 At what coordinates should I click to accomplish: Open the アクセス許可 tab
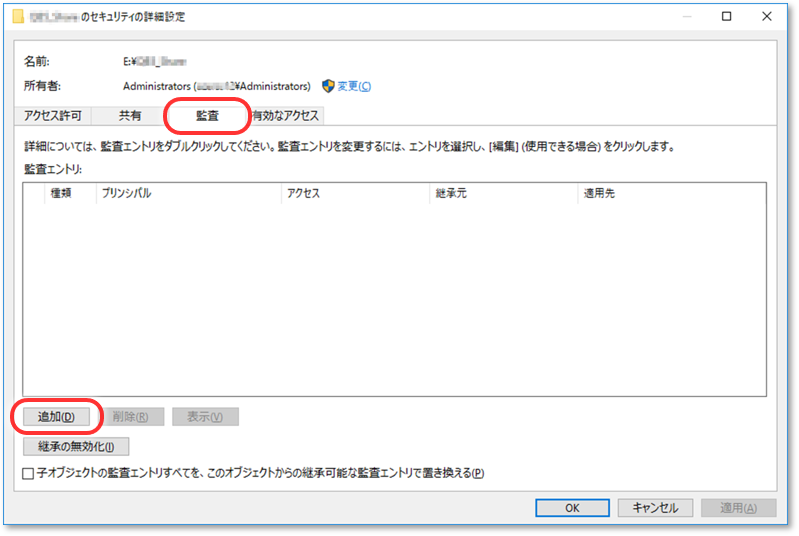pyautogui.click(x=52, y=116)
